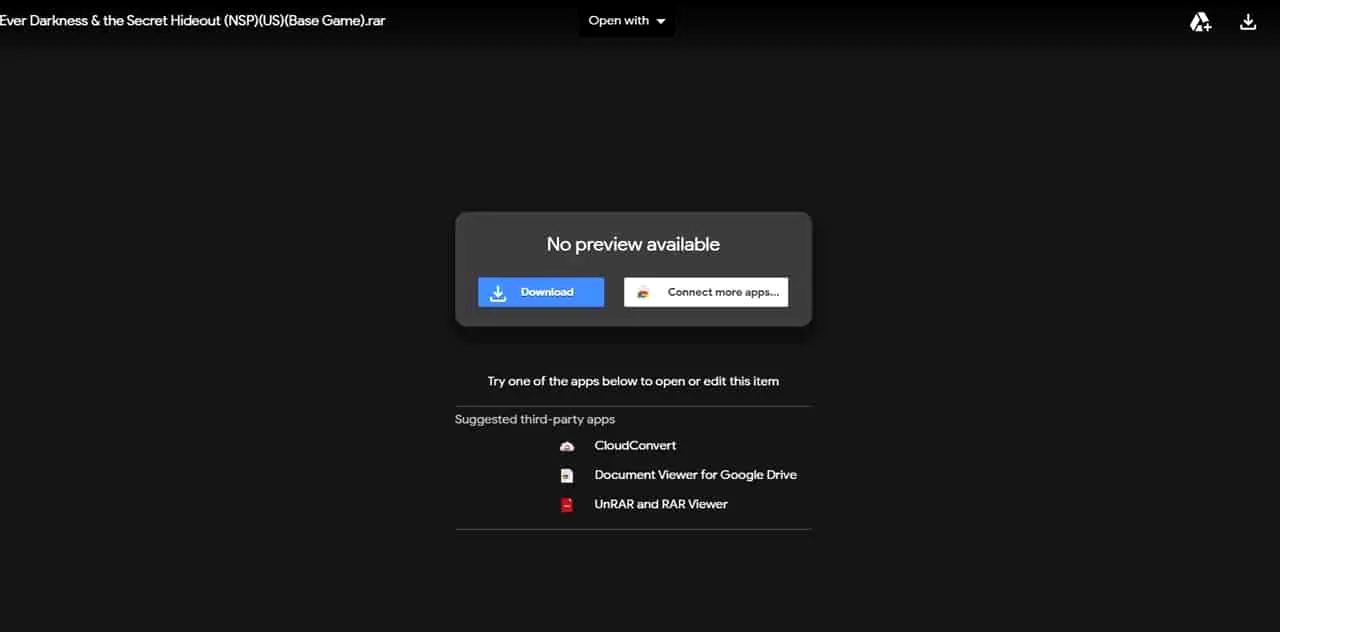Click the Add shortcut to Drive icon

[x=1200, y=21]
